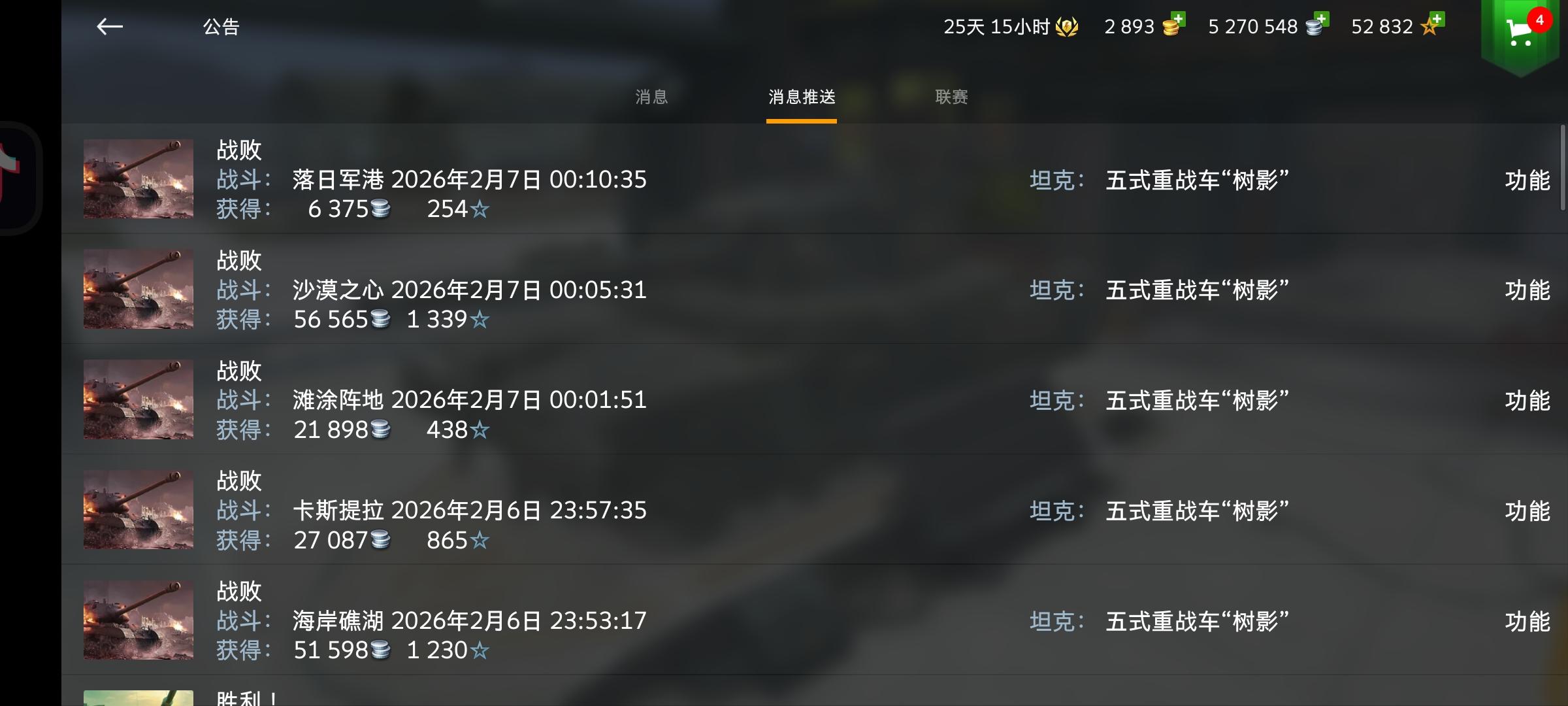Image resolution: width=1568 pixels, height=706 pixels.
Task: Open 功能 for the 卡斯提拉 battle
Action: tap(1527, 511)
